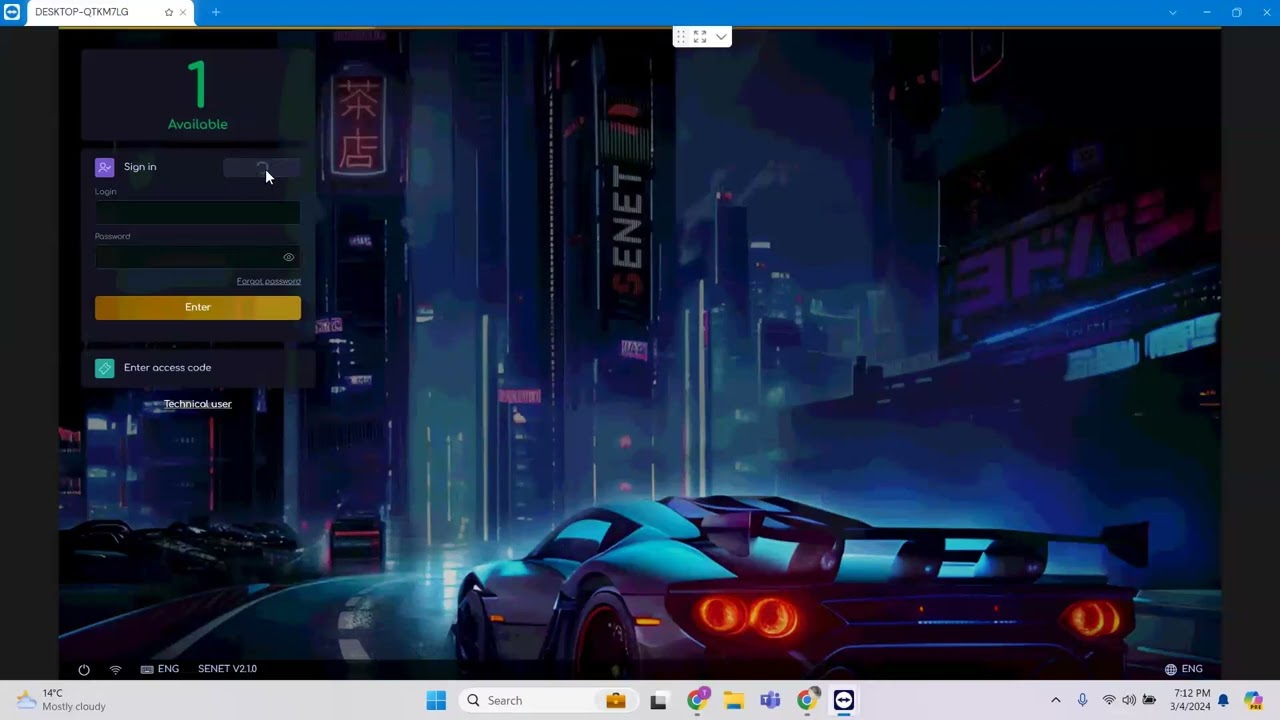The height and width of the screenshot is (720, 1280).
Task: Click the Senet power icon
Action: coord(84,669)
